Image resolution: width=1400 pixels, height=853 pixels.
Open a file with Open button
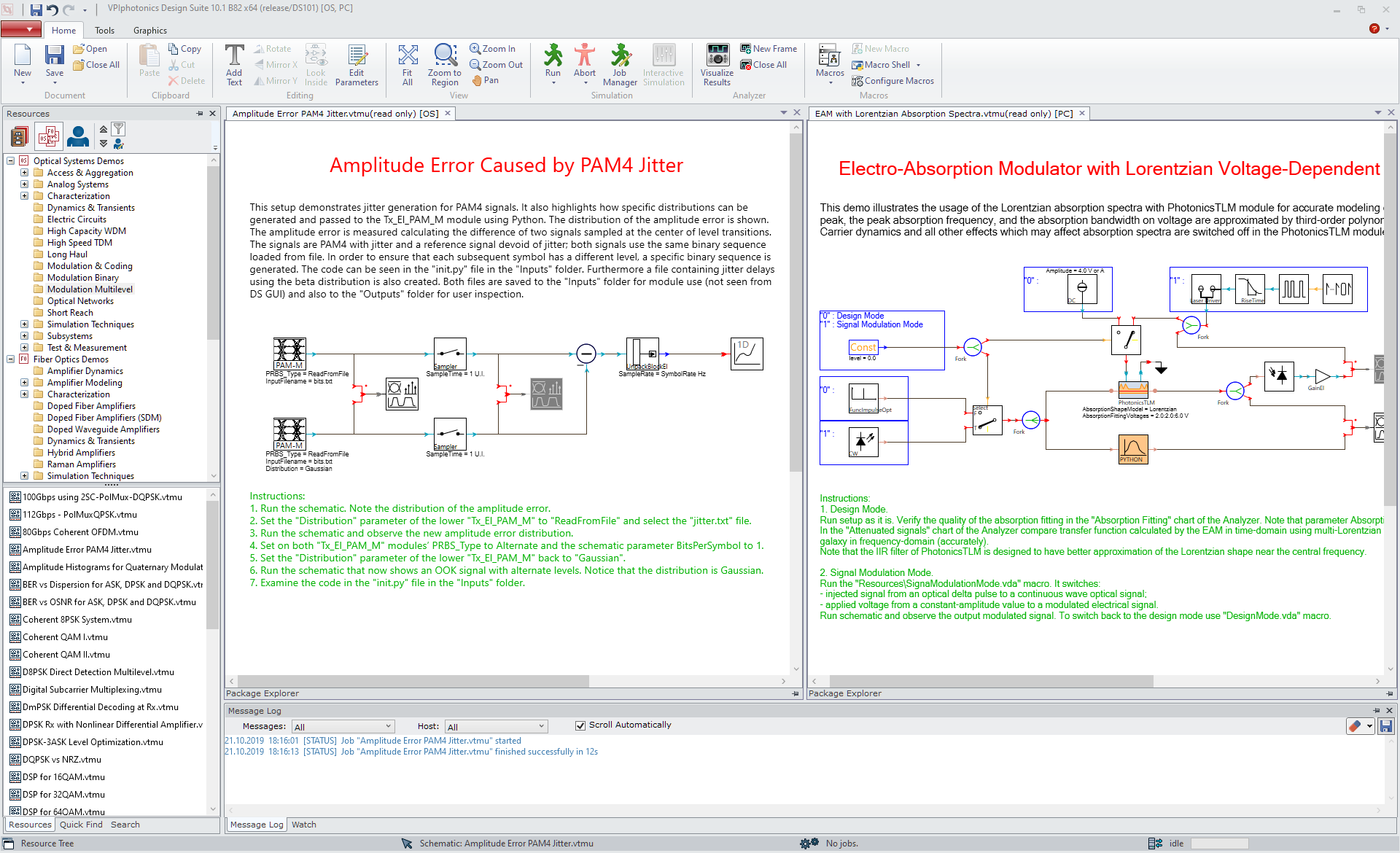coord(90,49)
